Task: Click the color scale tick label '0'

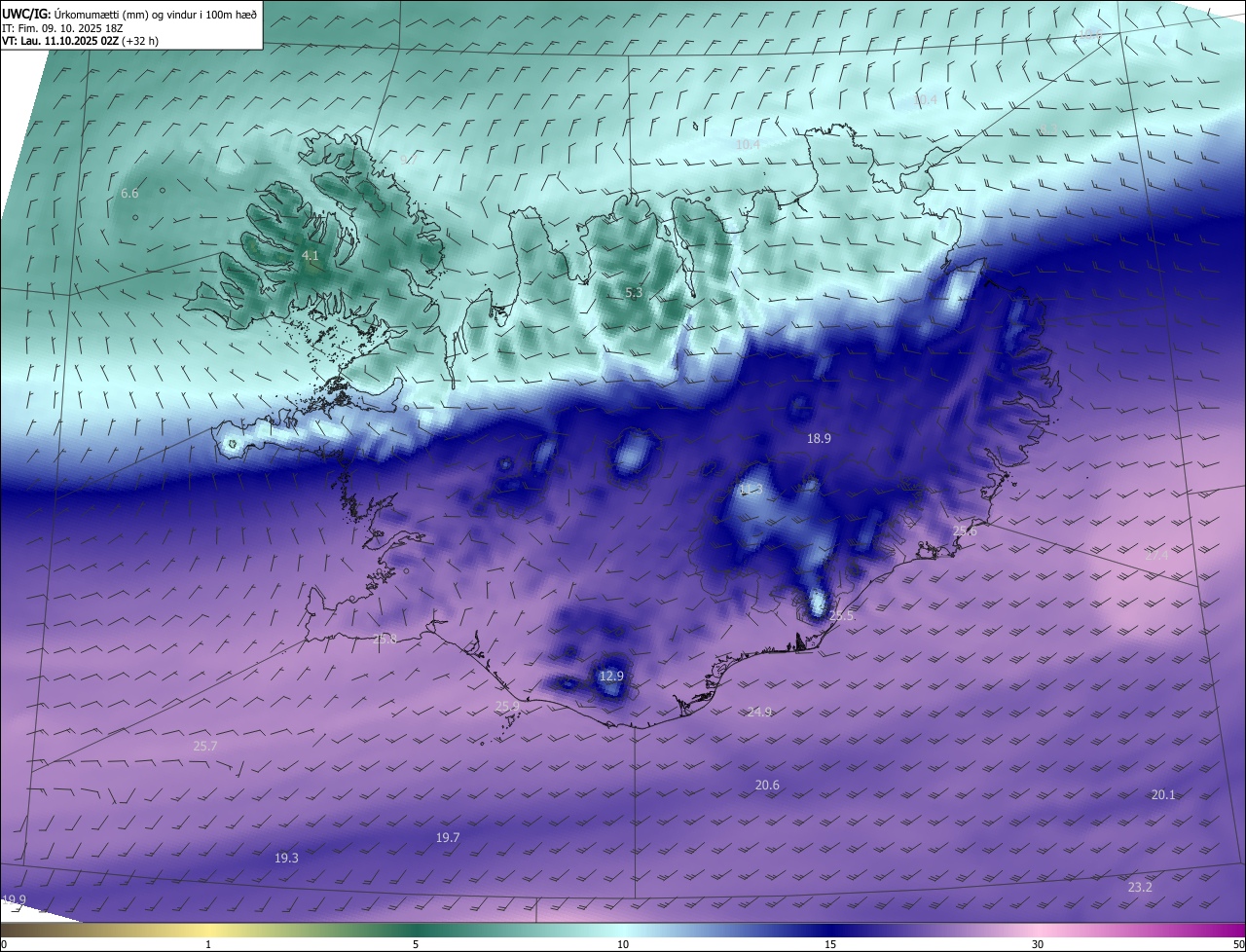Action: coord(4,944)
